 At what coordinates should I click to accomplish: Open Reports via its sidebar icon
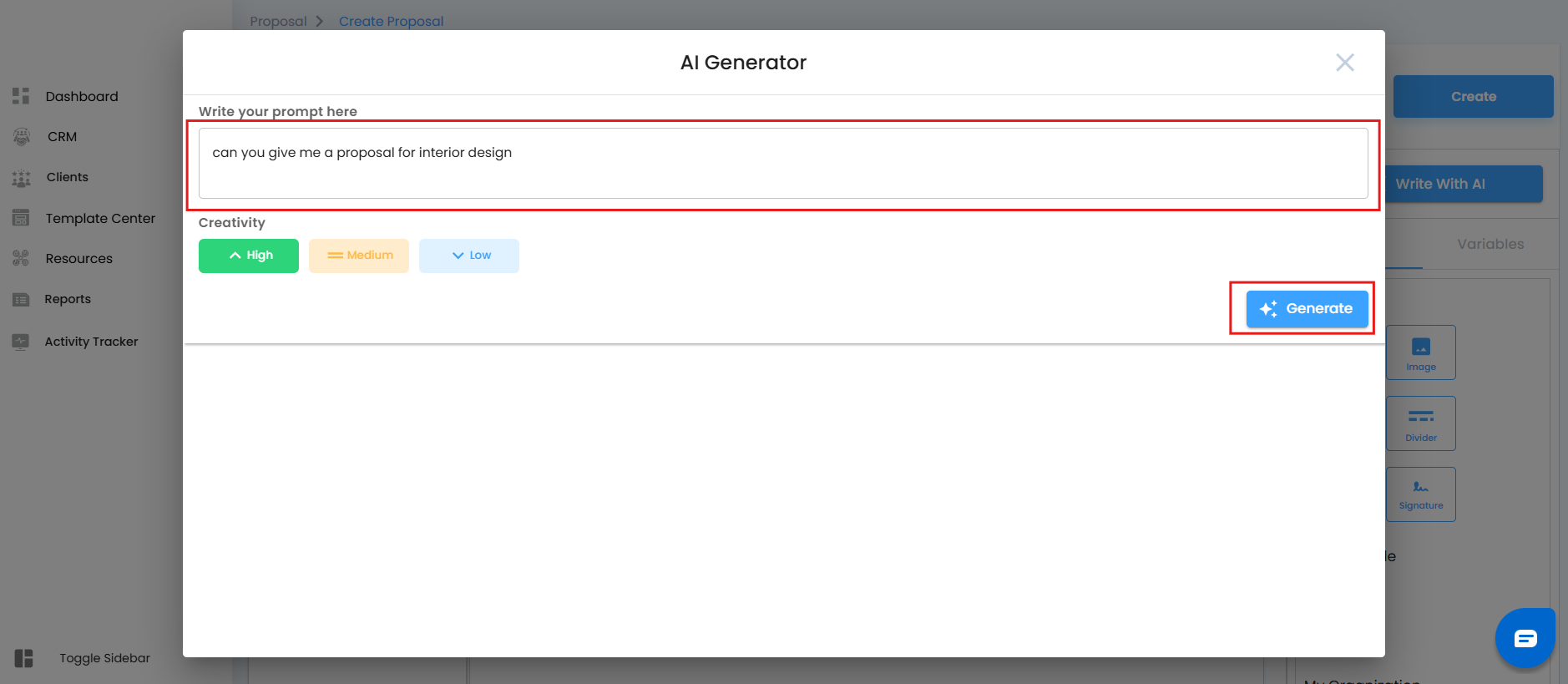pos(21,299)
